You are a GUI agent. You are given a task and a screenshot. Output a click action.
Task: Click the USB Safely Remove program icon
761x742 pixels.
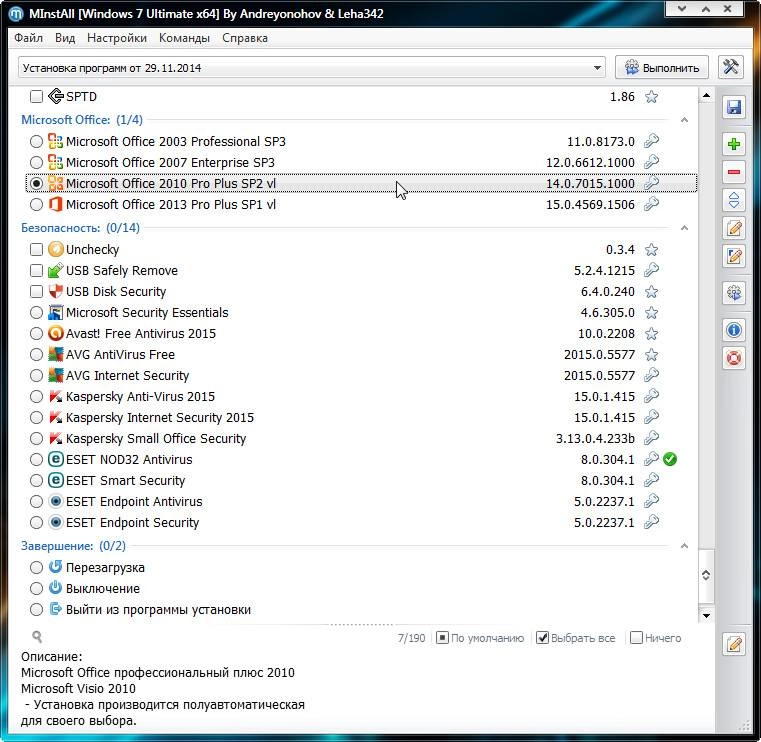click(x=56, y=270)
